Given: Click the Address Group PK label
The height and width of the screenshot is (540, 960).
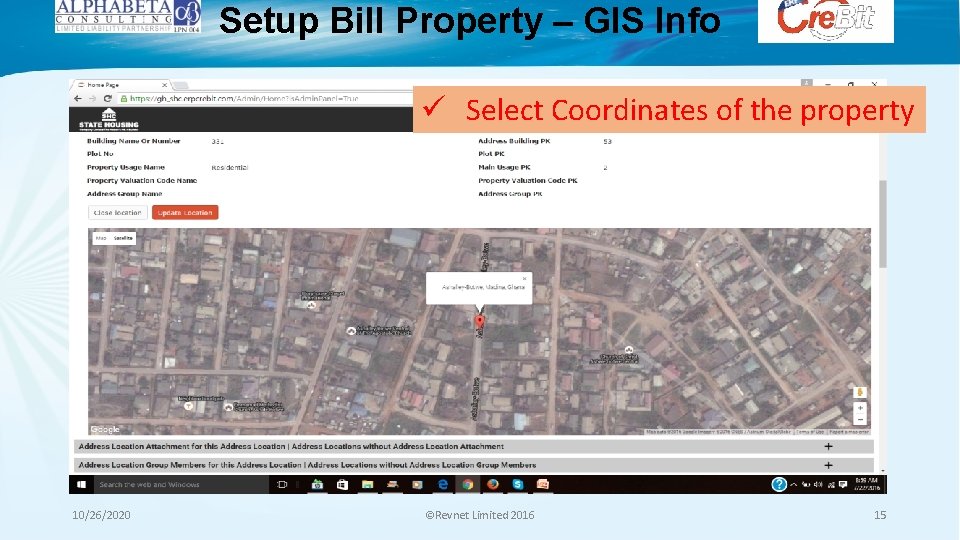Looking at the screenshot, I should 510,194.
